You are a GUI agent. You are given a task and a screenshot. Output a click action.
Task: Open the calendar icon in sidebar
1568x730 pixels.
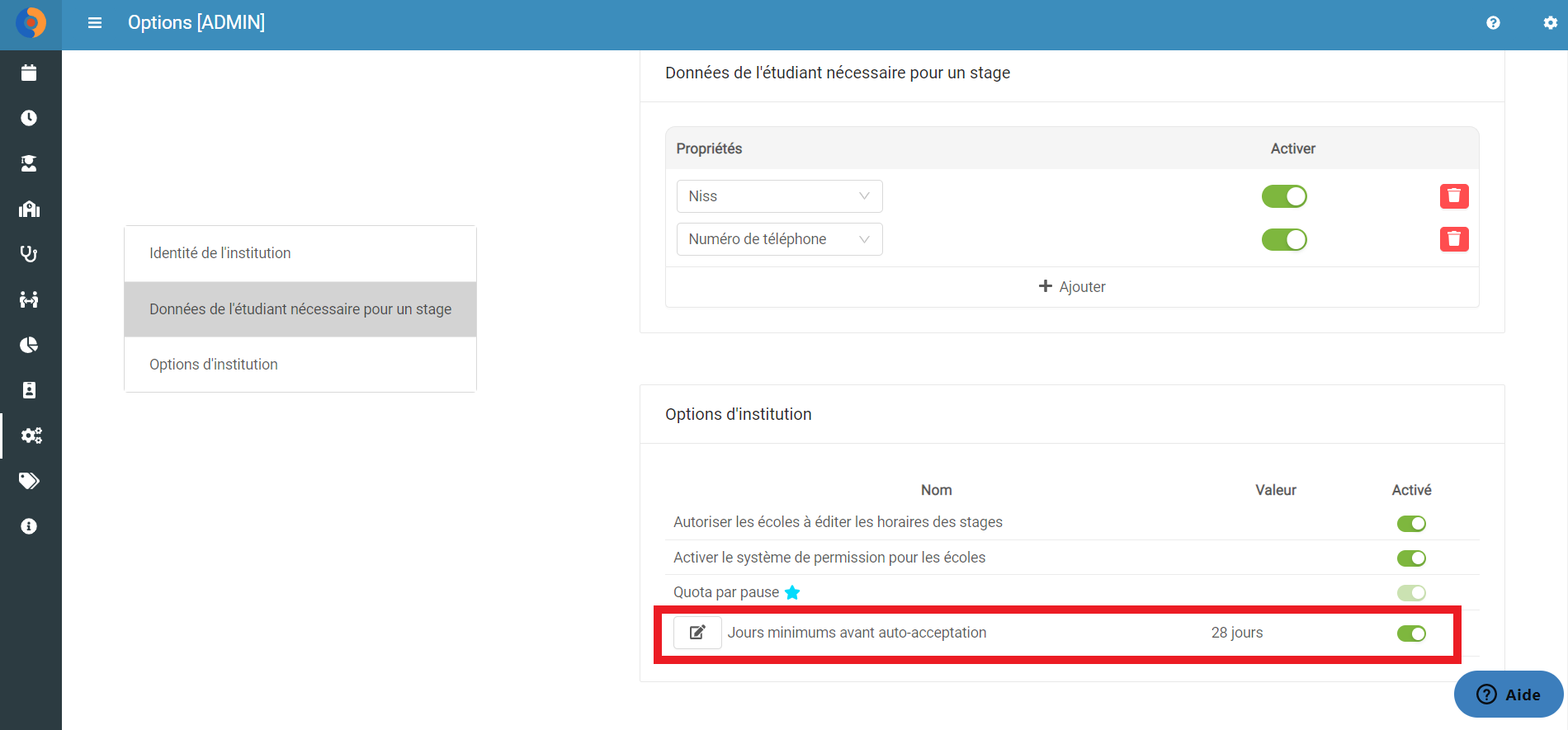29,73
